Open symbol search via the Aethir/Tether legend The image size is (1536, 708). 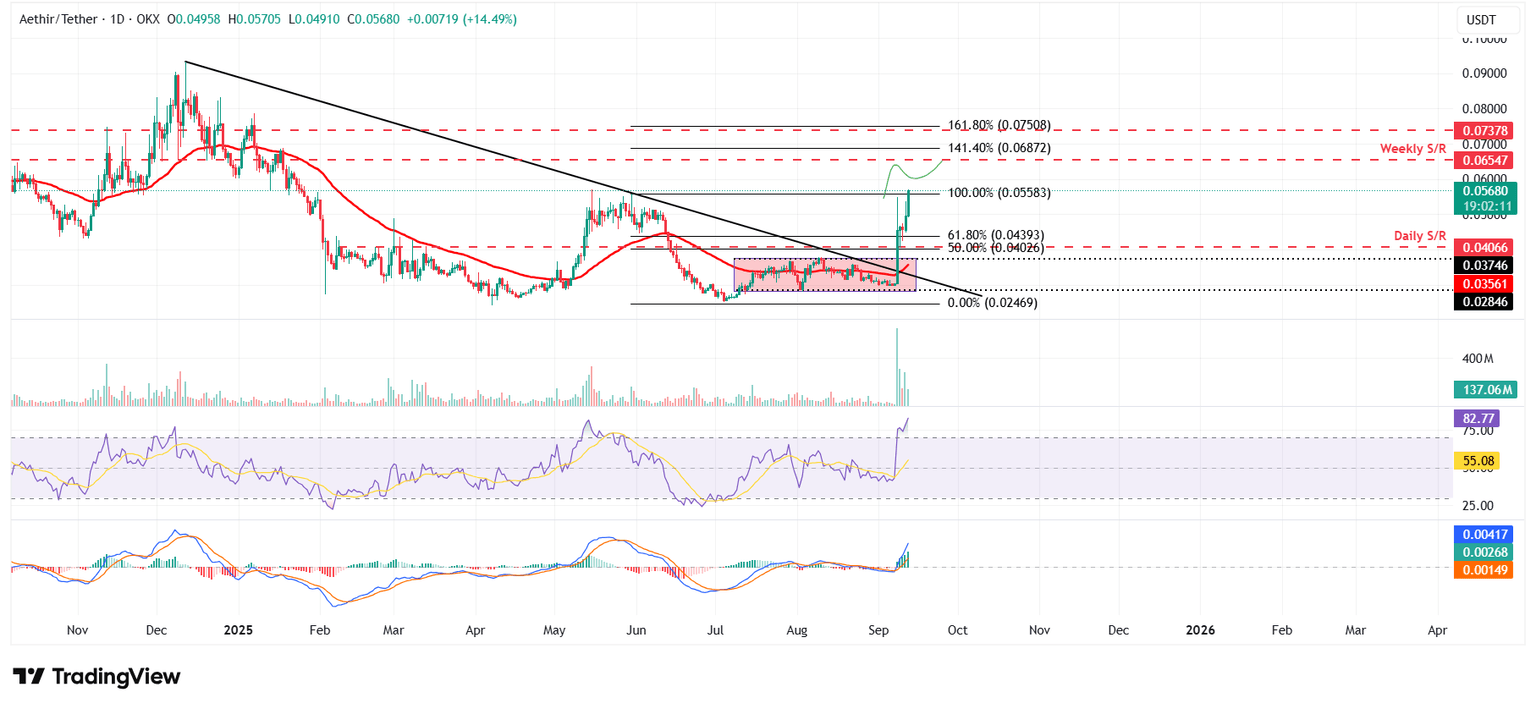tap(60, 18)
